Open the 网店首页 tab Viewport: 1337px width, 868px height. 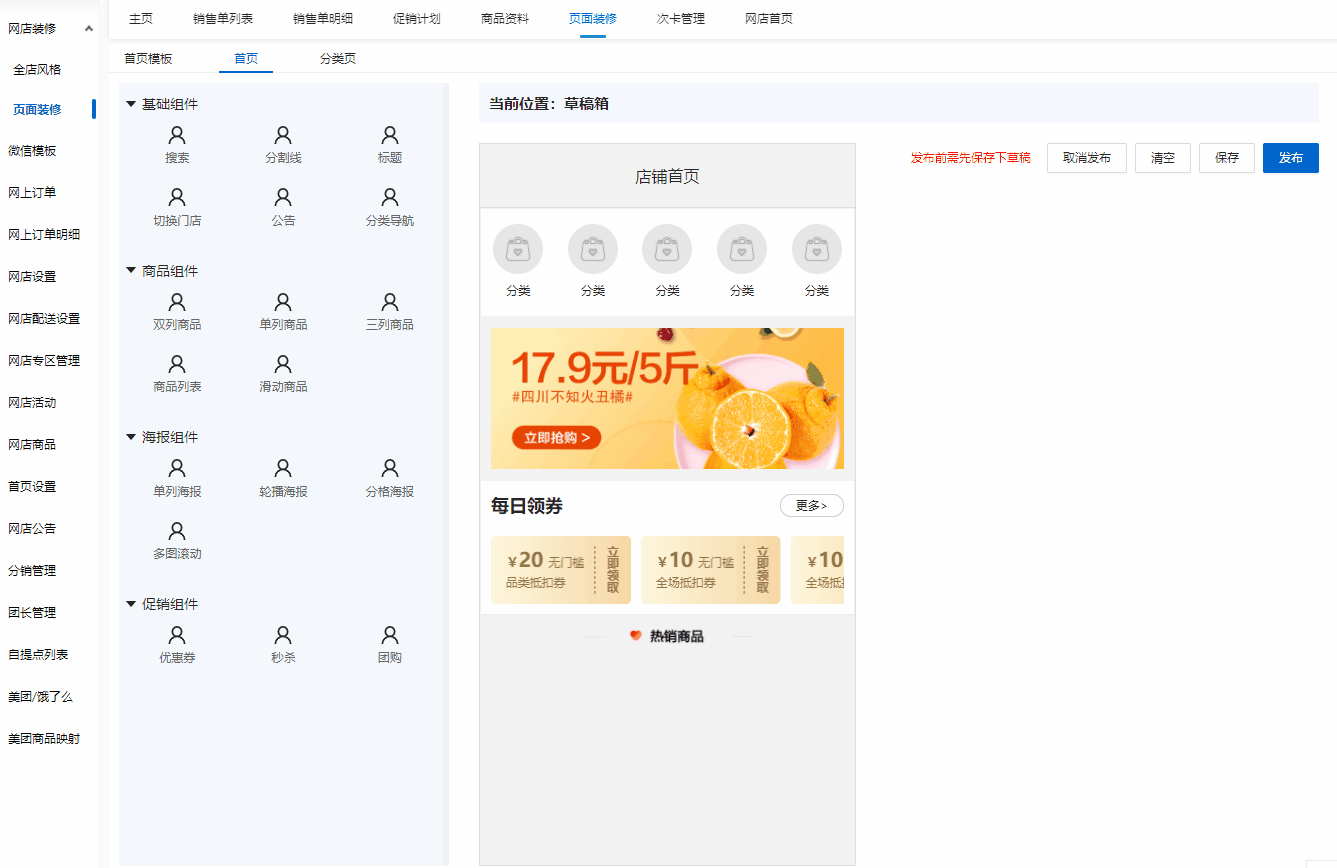(769, 19)
